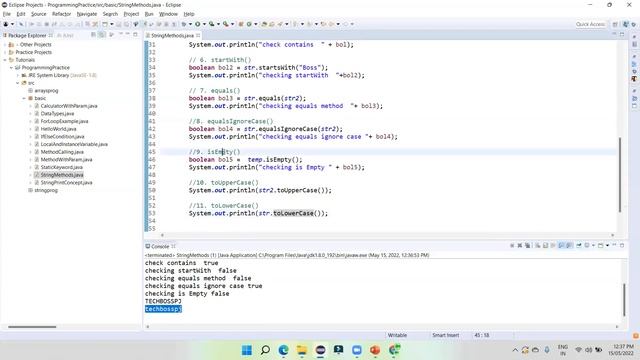640x360 pixels.
Task: Toggle Show Console When Standard Out Changes
Action: point(561,246)
